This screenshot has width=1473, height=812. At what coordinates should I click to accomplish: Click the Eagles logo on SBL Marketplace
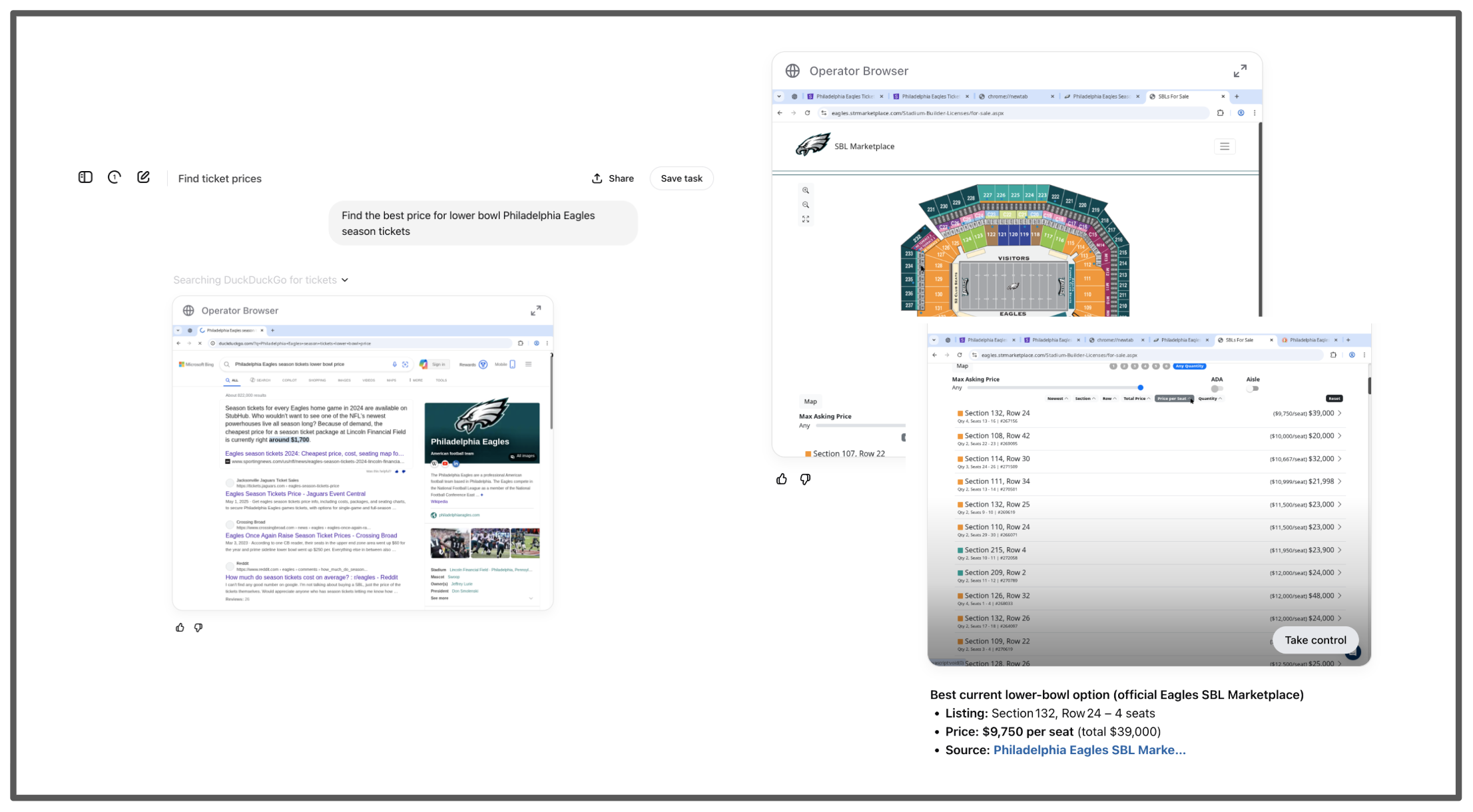(x=813, y=144)
